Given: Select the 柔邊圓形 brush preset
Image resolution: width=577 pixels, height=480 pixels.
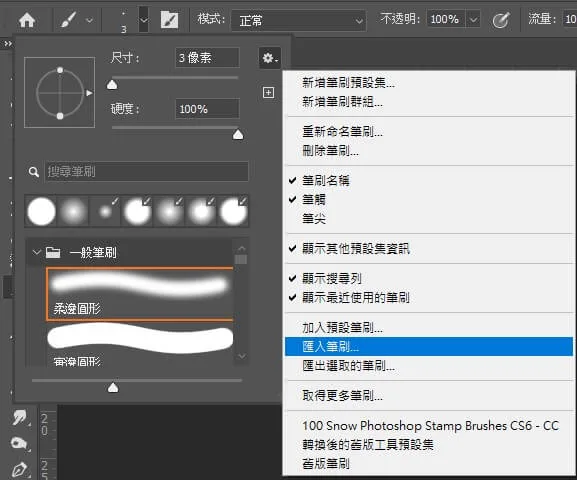Looking at the screenshot, I should 139,294.
